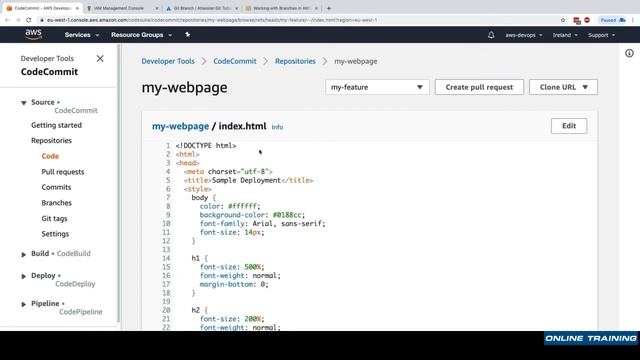Open the Services menu
The height and width of the screenshot is (360, 640).
pyautogui.click(x=82, y=35)
